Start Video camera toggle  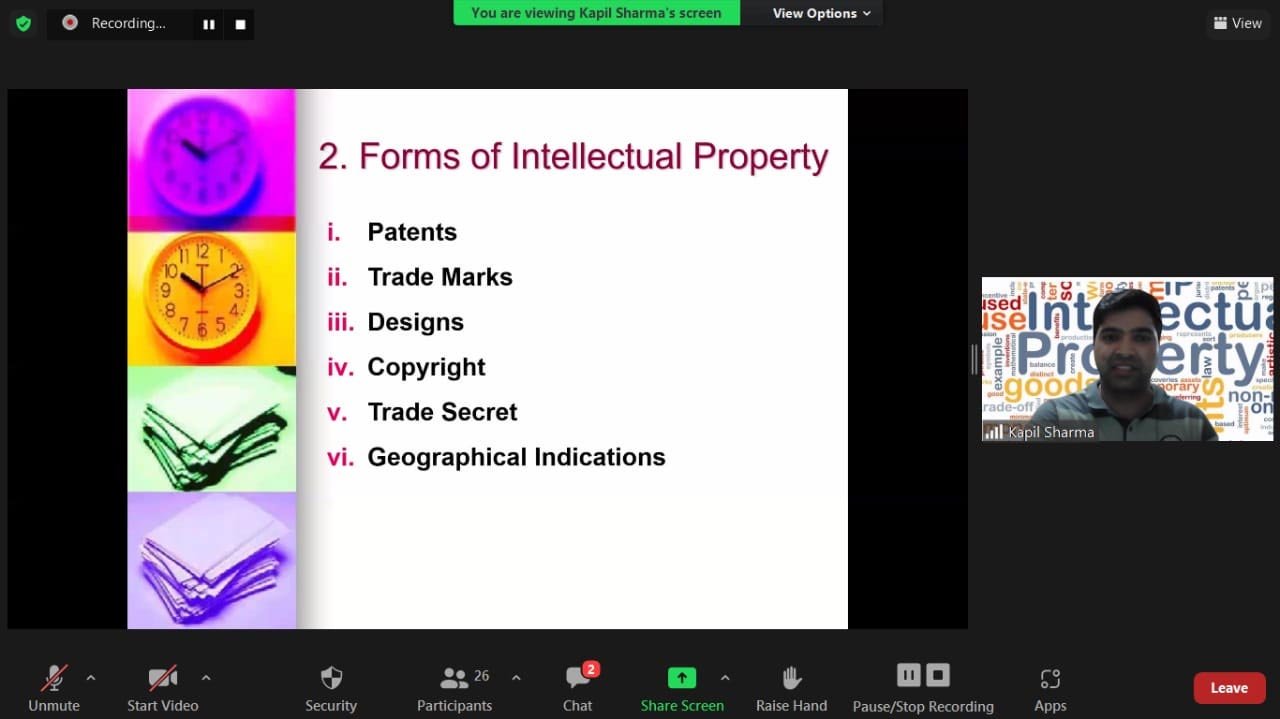click(x=162, y=688)
